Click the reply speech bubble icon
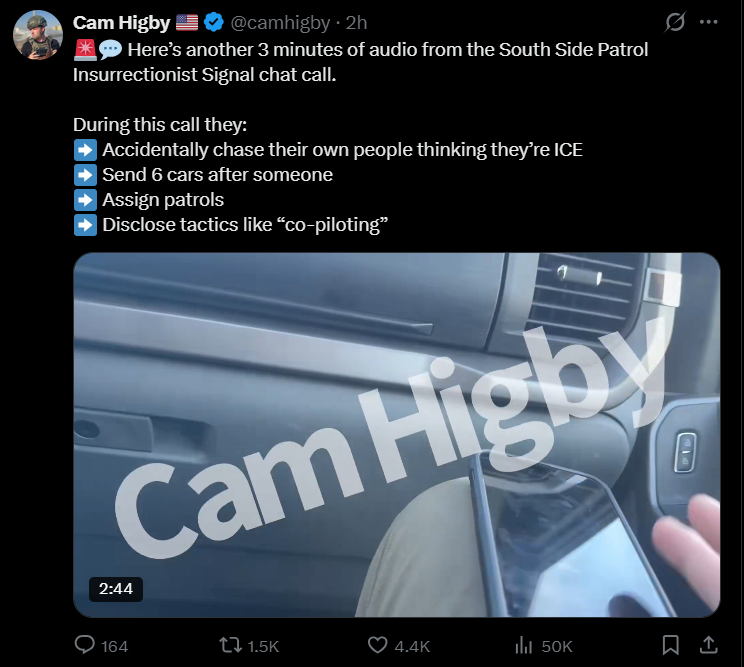 pos(85,645)
